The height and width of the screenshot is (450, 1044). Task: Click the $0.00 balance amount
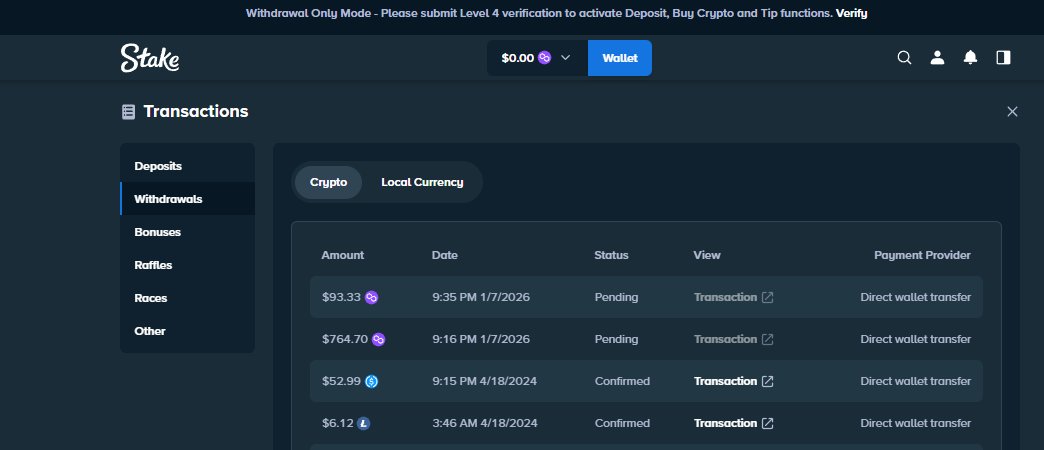coord(518,58)
